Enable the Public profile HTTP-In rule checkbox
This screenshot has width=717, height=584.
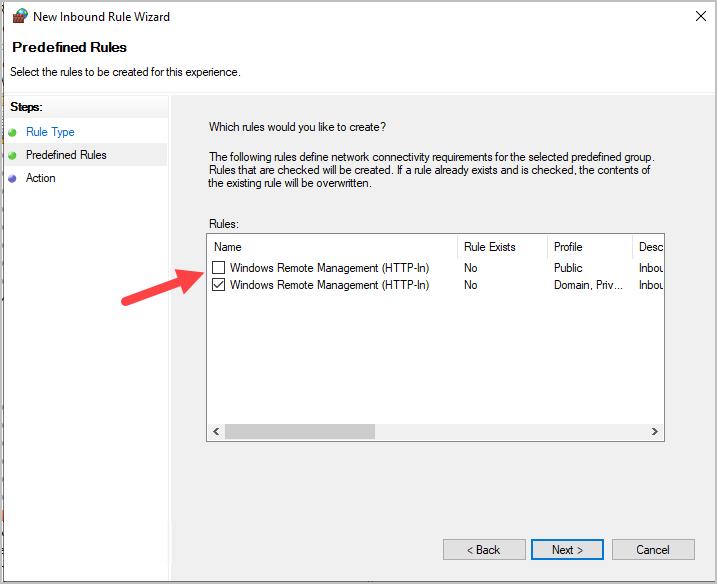click(219, 267)
